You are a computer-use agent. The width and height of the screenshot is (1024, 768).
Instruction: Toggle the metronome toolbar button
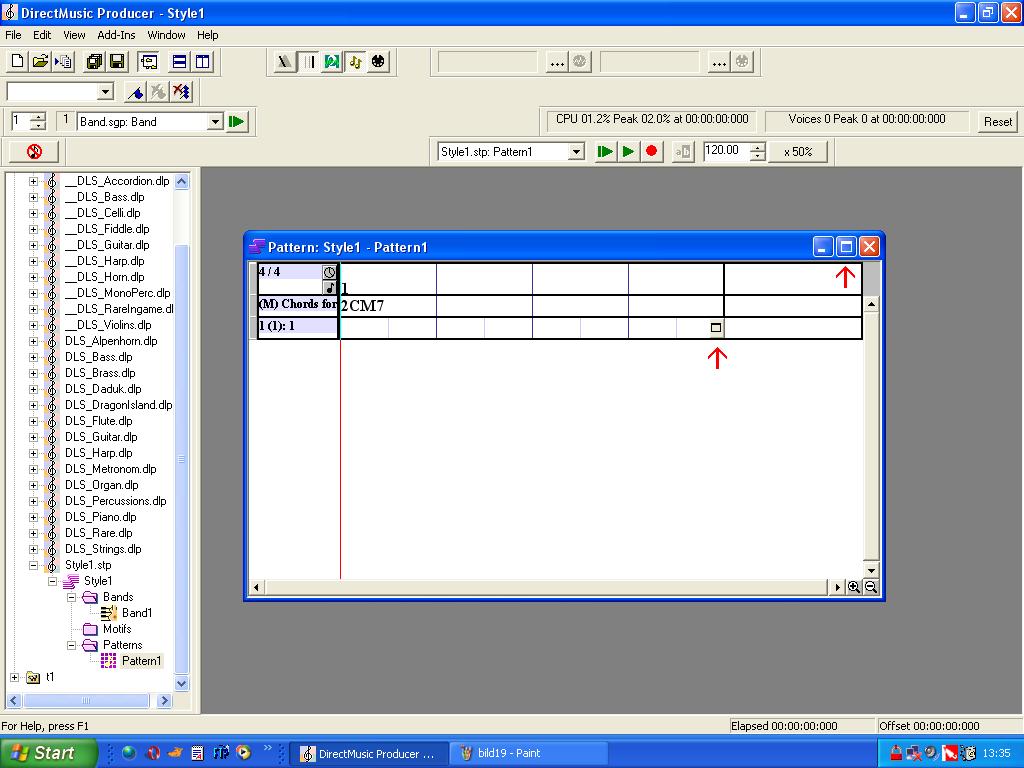coord(286,62)
